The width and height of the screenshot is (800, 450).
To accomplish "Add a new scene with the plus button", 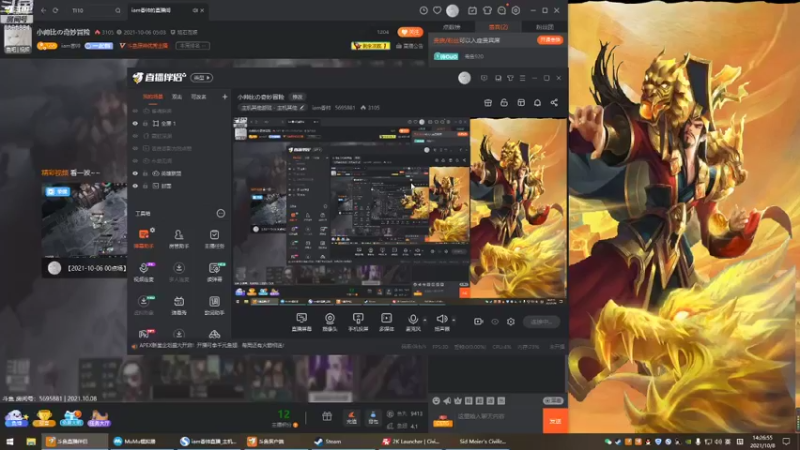I will coord(224,96).
